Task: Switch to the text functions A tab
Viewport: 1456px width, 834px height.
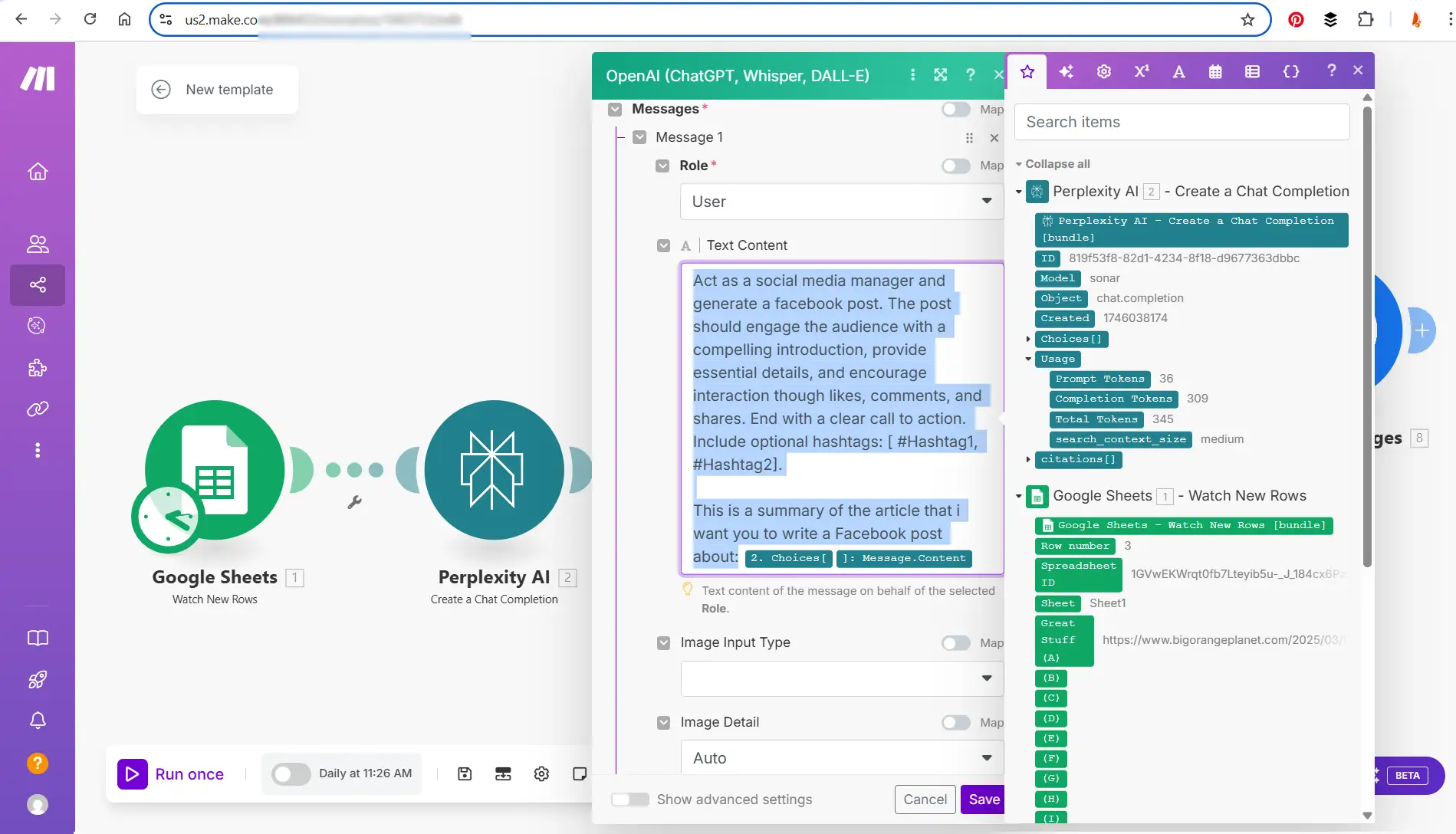Action: (1179, 72)
